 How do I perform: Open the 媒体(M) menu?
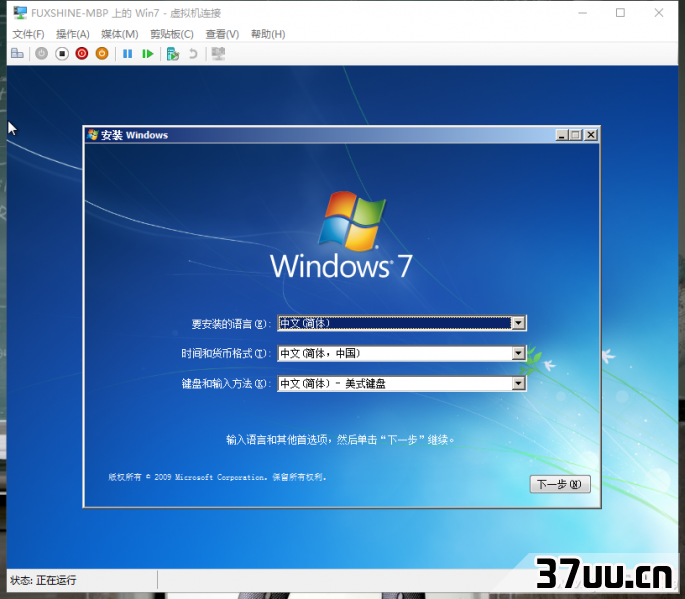(x=120, y=34)
